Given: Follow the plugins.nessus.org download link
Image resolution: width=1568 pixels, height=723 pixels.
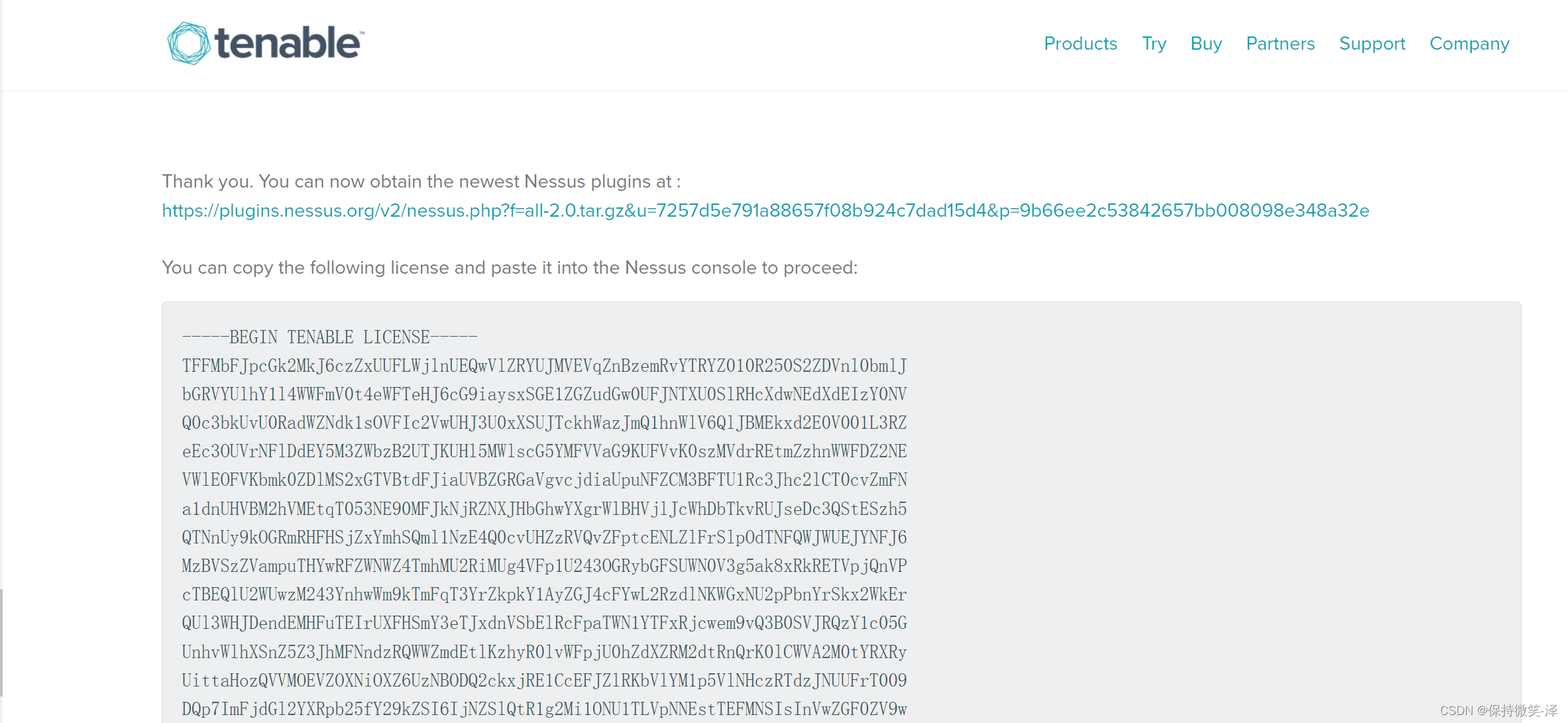Looking at the screenshot, I should pos(765,211).
